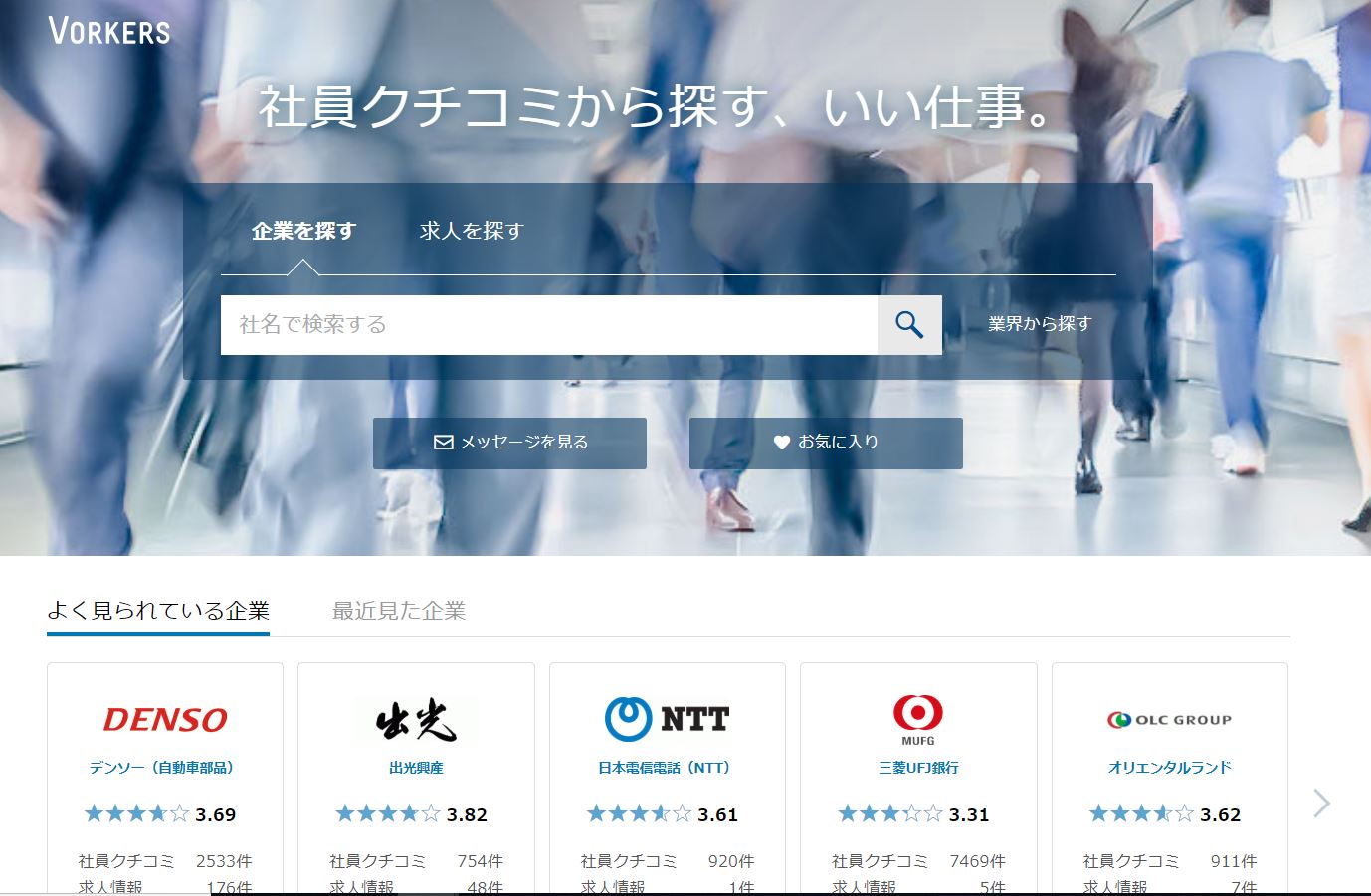The width and height of the screenshot is (1371, 896).
Task: Click the DENSO company logo
Action: [165, 719]
